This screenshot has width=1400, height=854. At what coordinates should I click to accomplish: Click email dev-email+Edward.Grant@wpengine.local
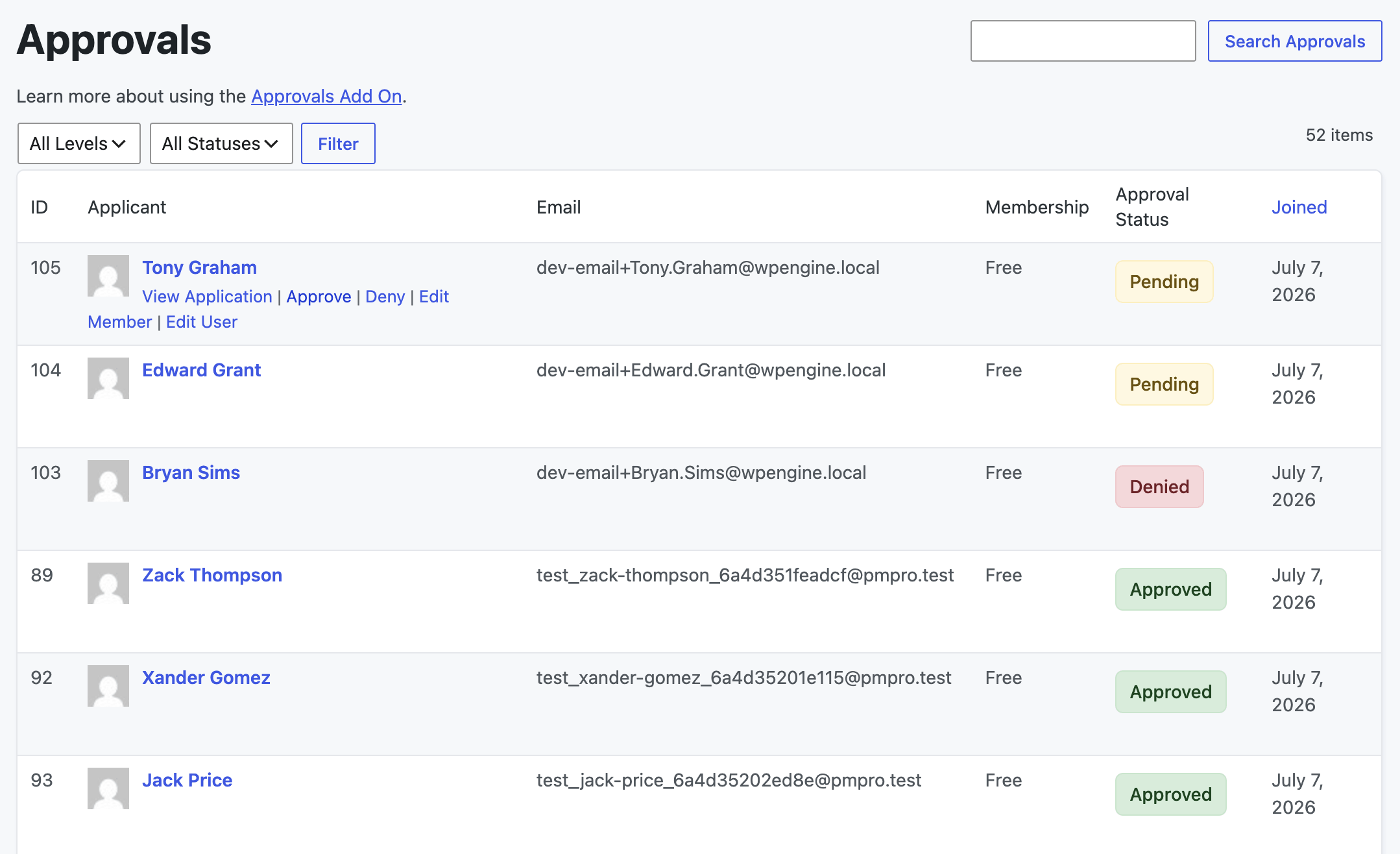(711, 370)
